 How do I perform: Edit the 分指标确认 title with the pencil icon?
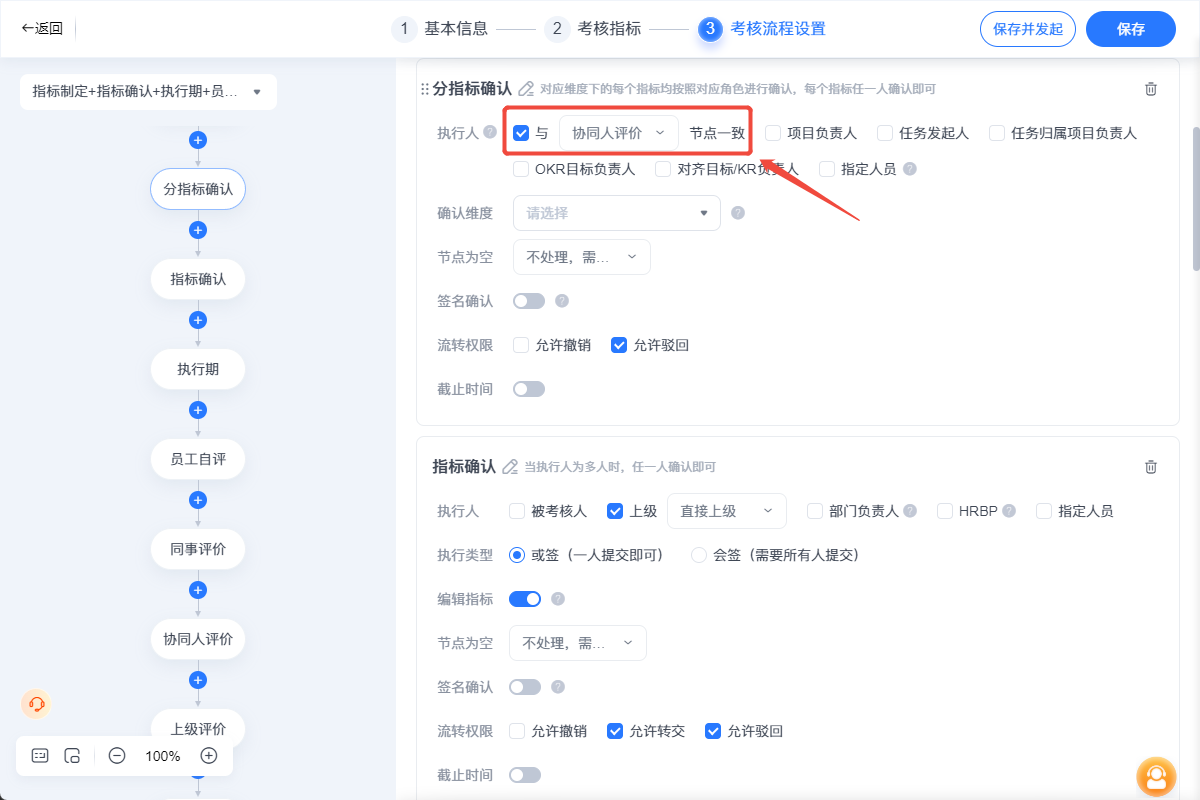526,89
